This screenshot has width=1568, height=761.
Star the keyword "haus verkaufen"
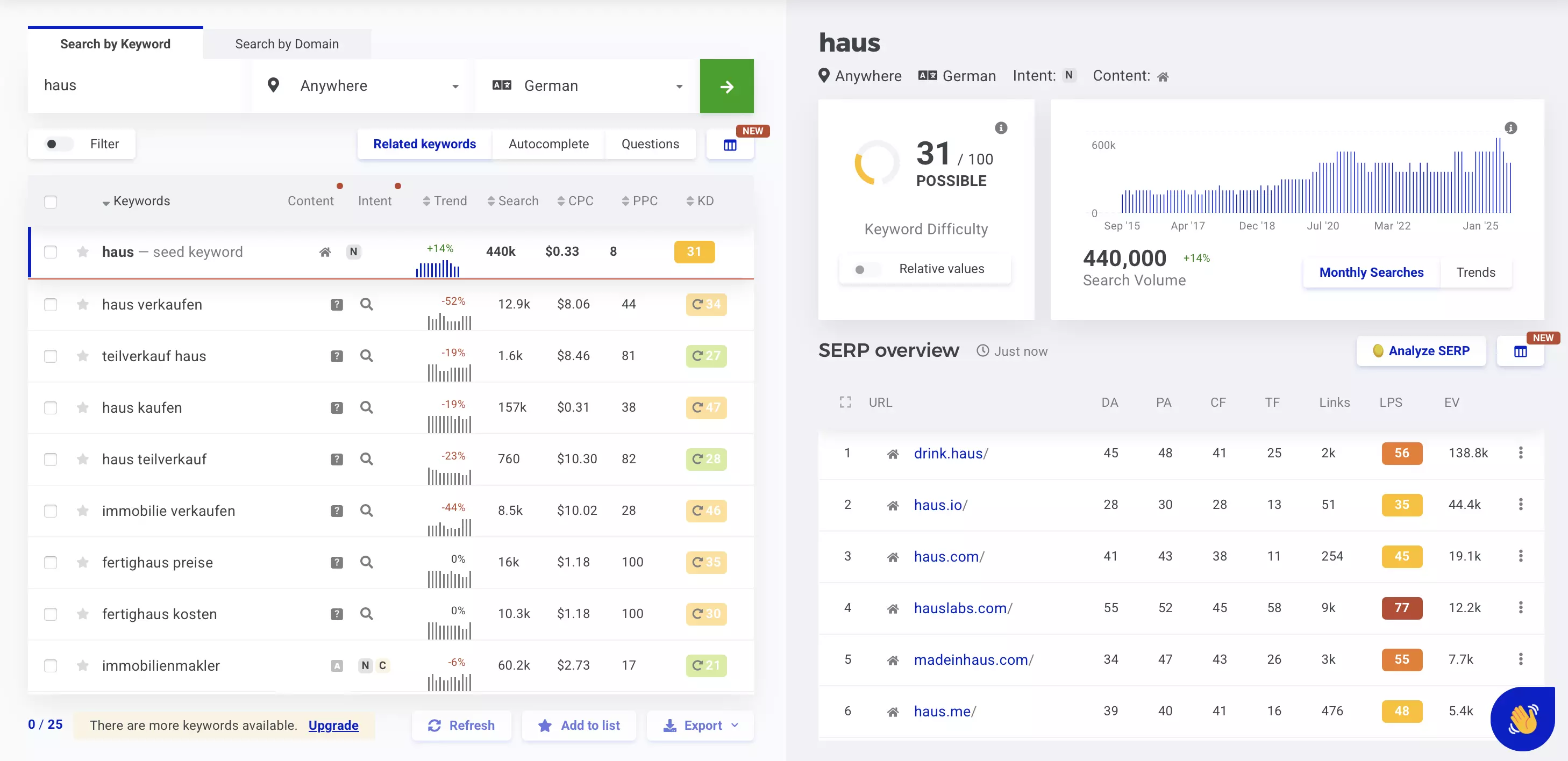tap(82, 304)
